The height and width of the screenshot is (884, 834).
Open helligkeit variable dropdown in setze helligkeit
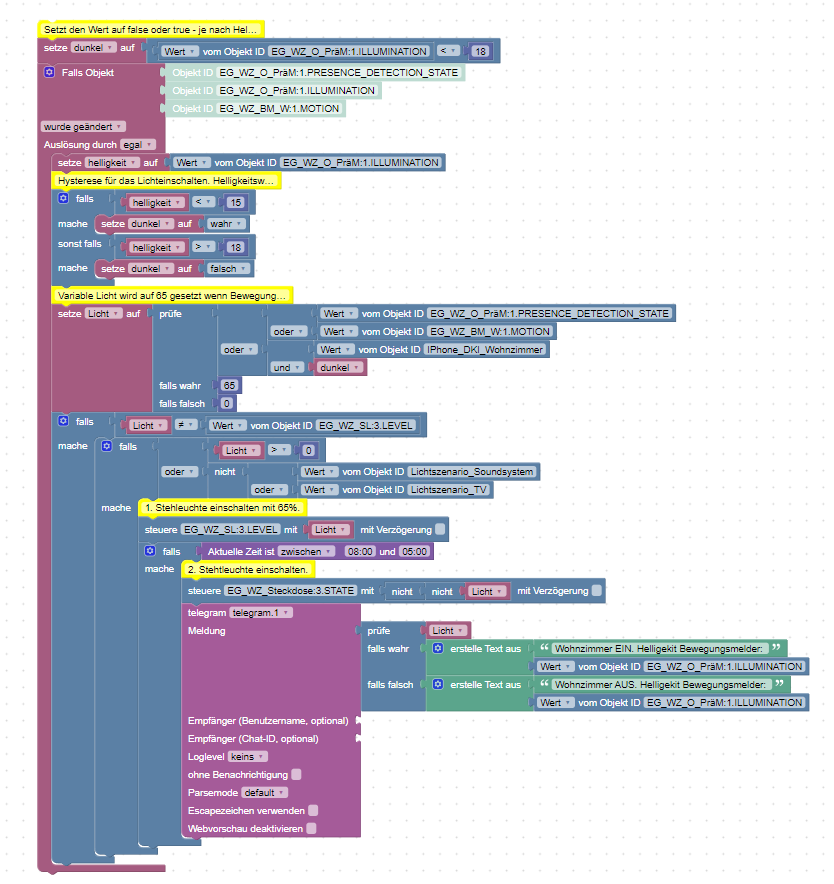(x=112, y=162)
